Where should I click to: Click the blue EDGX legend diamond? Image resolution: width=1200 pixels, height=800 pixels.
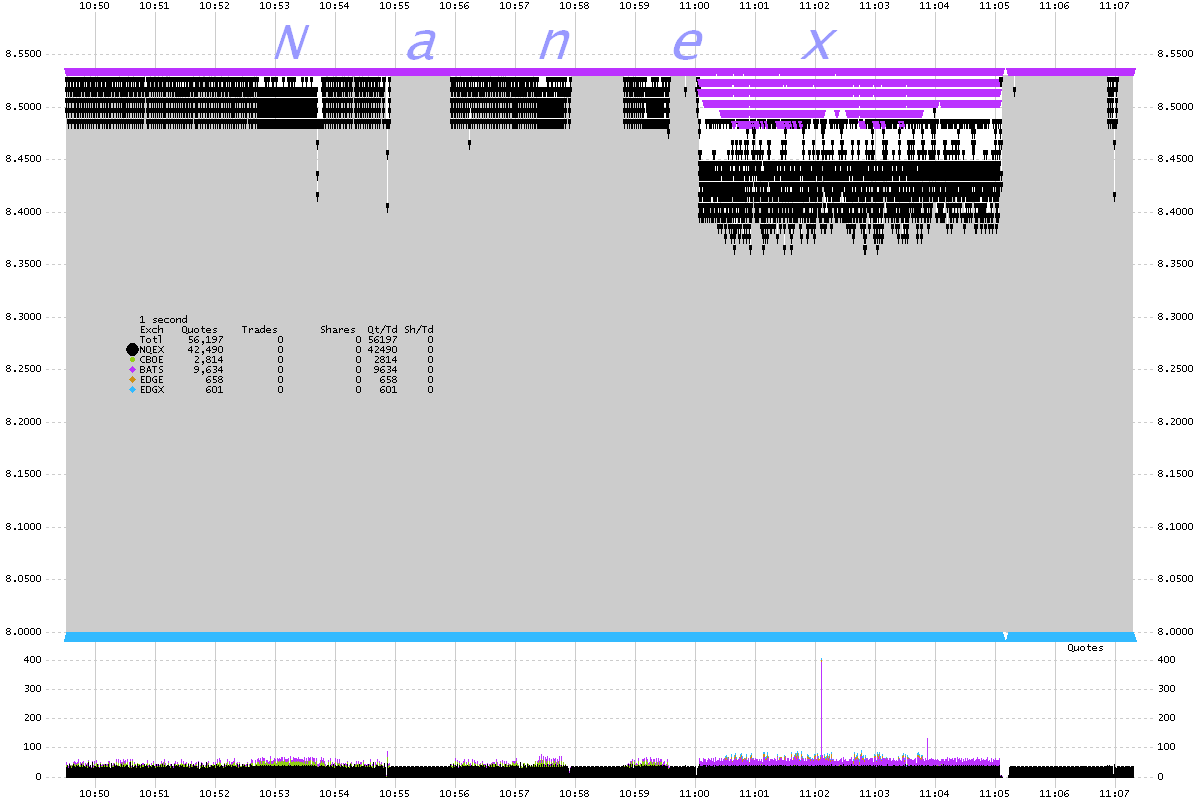coord(132,390)
